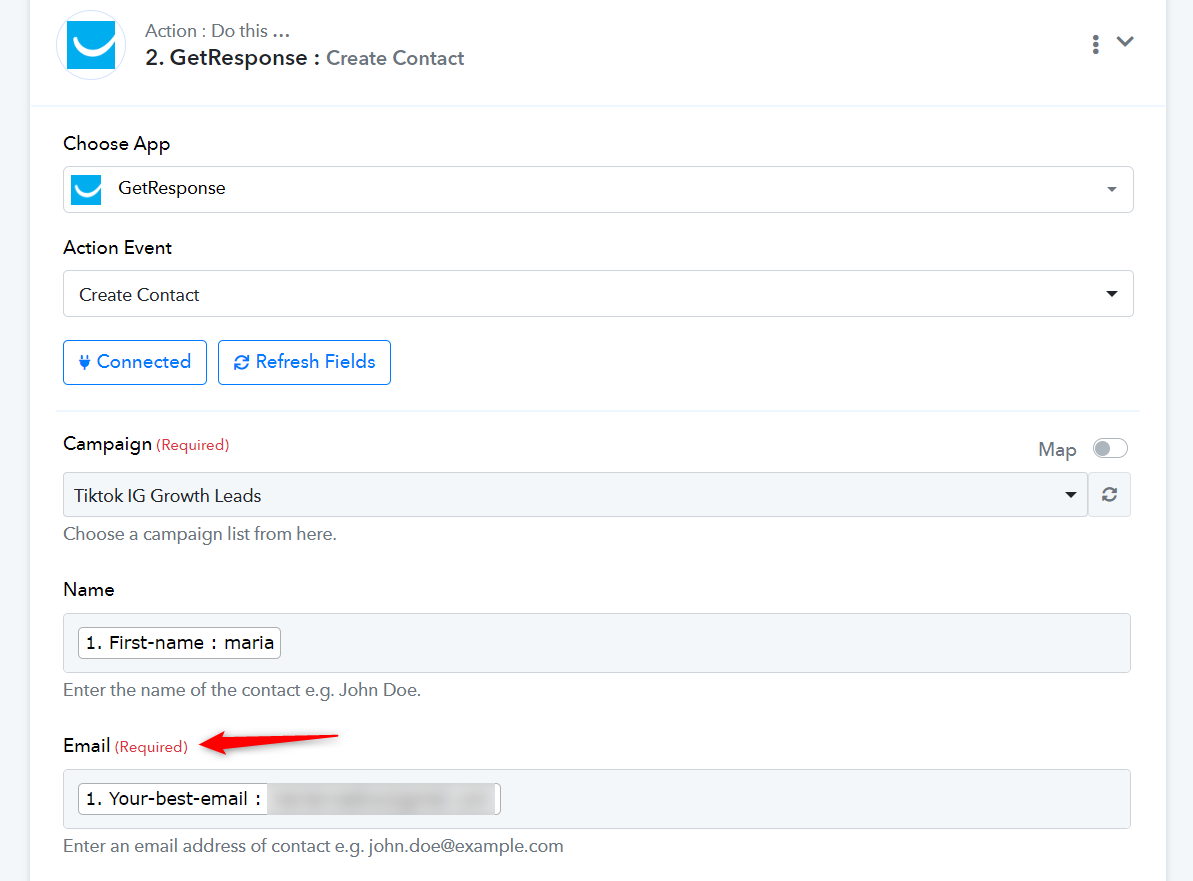Click the GetResponse logo in step header
The width and height of the screenshot is (1193, 881).
point(91,45)
